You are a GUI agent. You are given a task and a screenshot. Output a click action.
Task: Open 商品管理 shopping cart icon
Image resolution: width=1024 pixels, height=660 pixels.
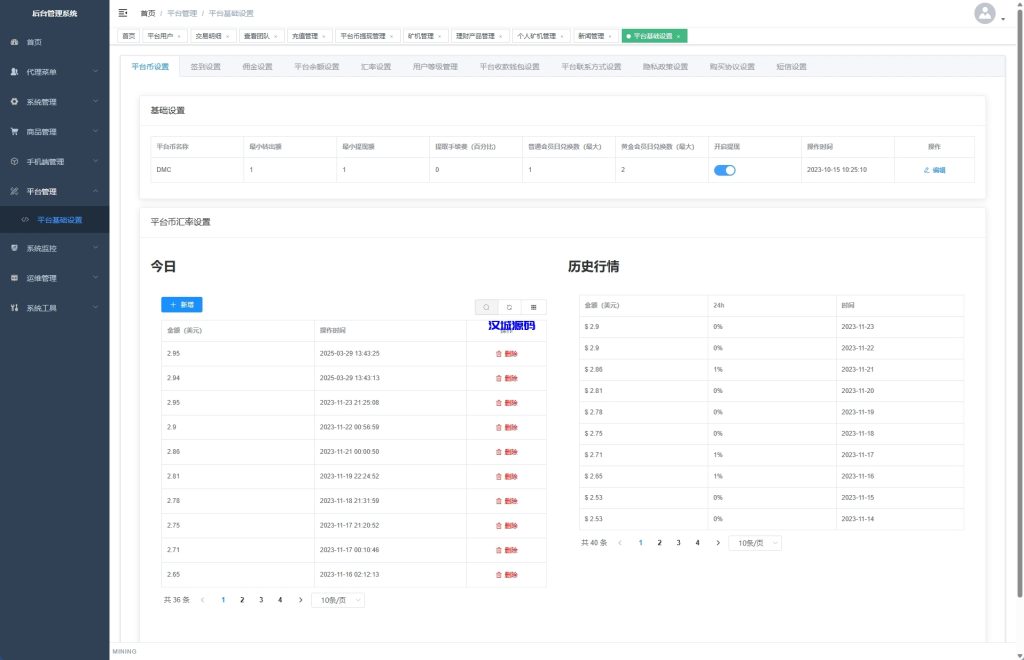click(14, 131)
